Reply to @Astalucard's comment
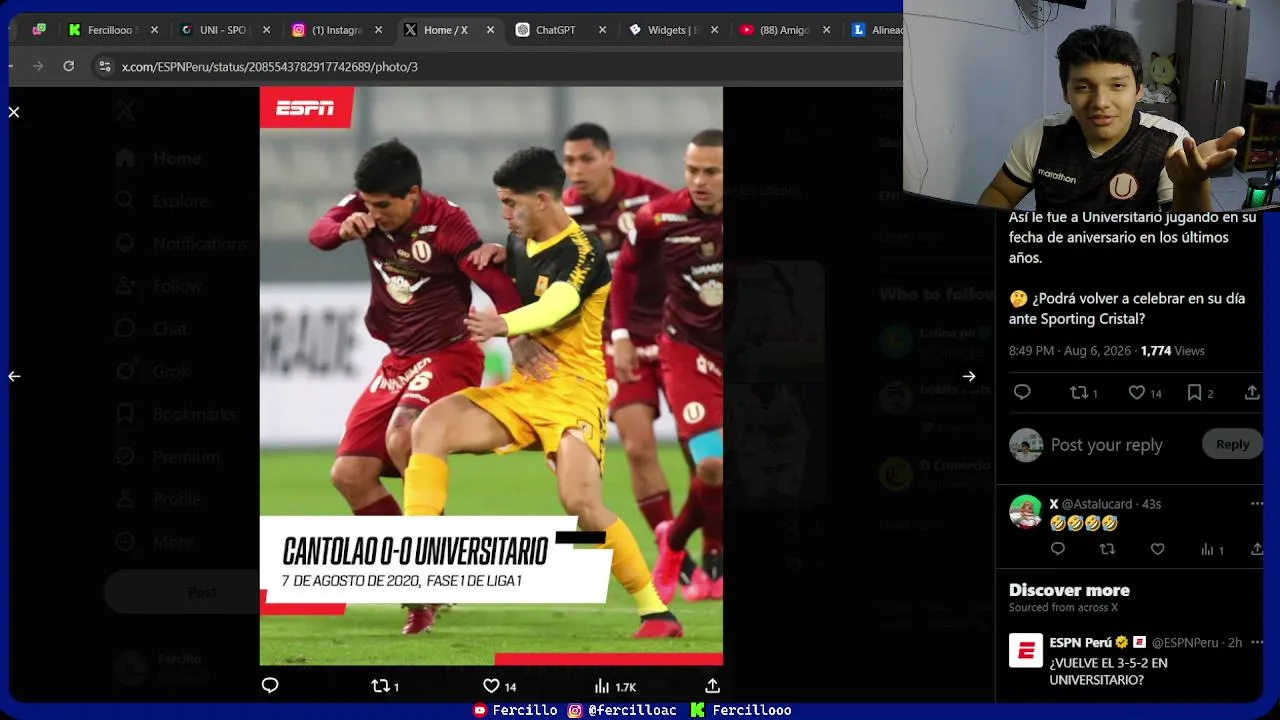The image size is (1280, 720). click(1058, 549)
